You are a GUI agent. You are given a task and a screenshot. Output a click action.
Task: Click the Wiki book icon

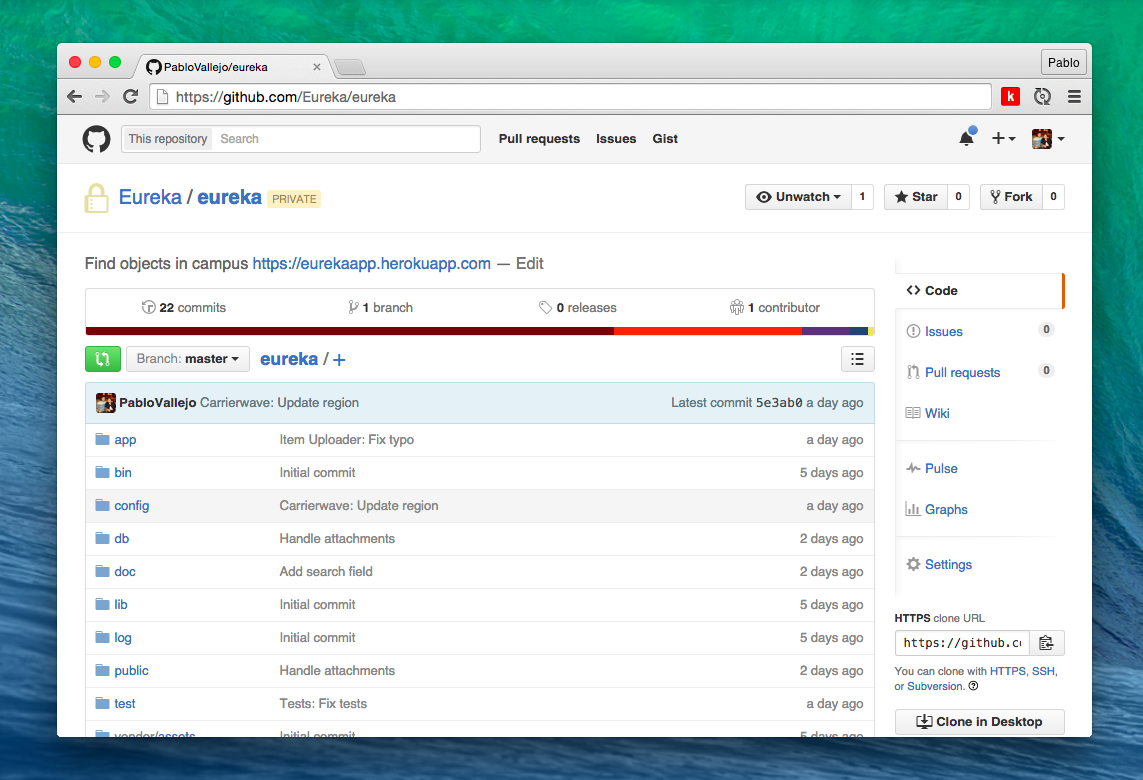[x=913, y=413]
